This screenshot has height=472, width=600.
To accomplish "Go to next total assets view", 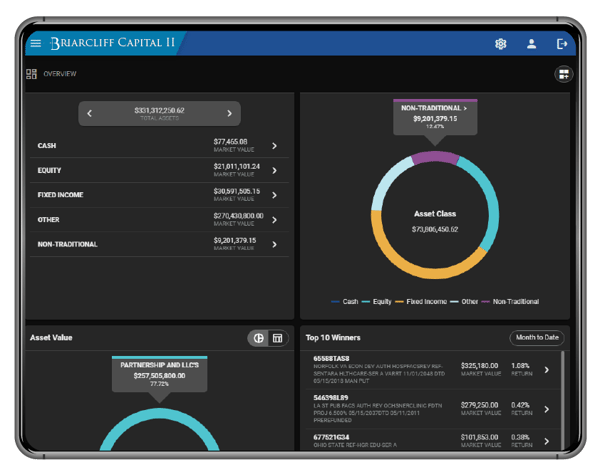I will (x=229, y=113).
